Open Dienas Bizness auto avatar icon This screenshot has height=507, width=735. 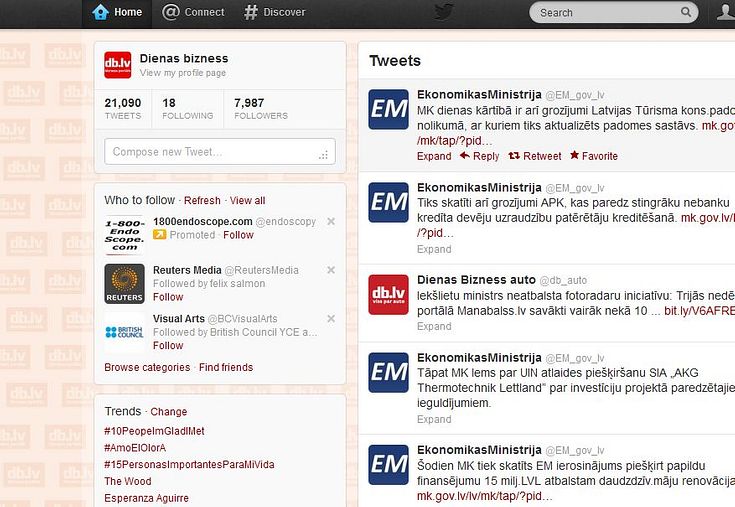pyautogui.click(x=388, y=295)
